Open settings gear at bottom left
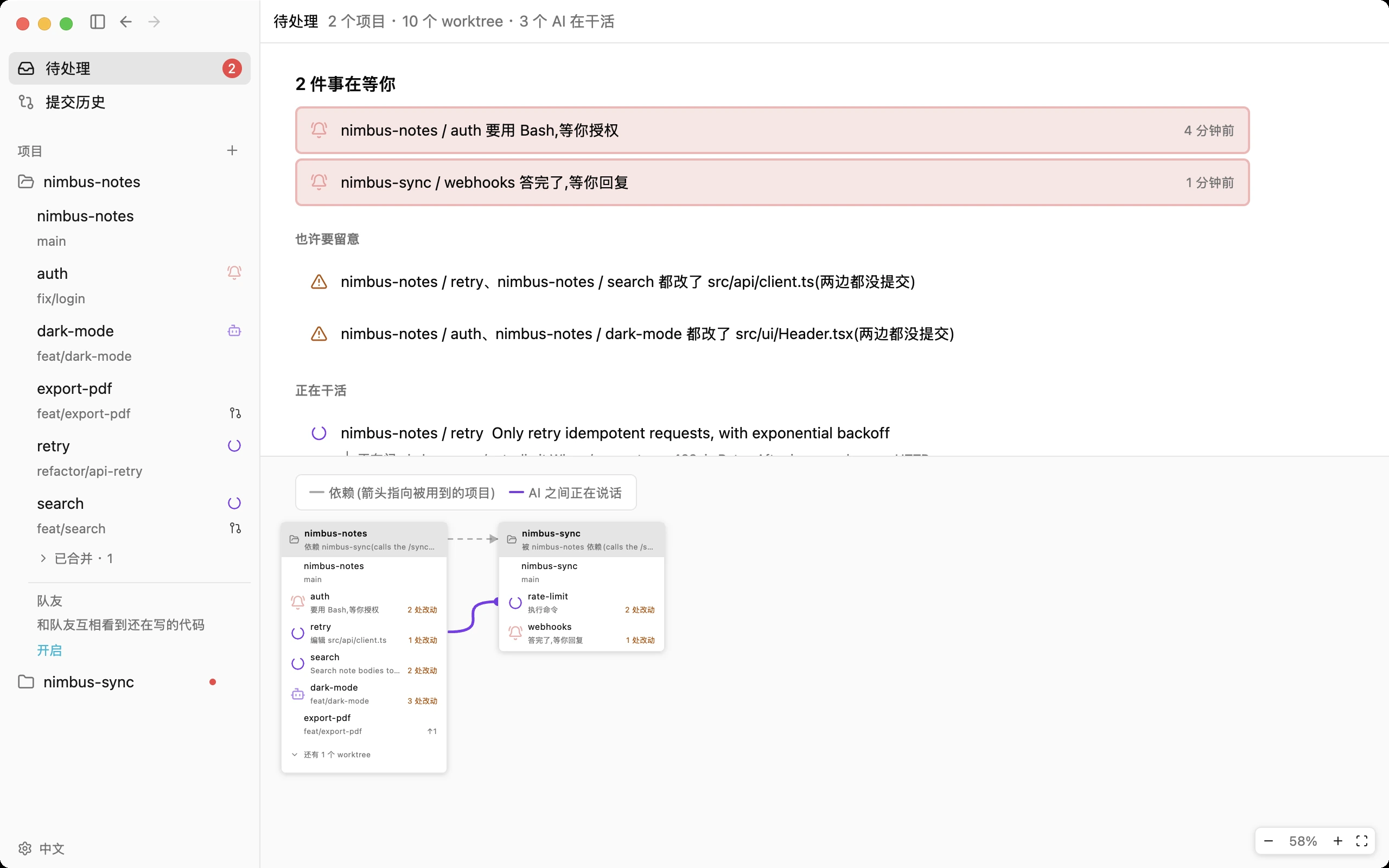The image size is (1389, 868). tap(24, 848)
